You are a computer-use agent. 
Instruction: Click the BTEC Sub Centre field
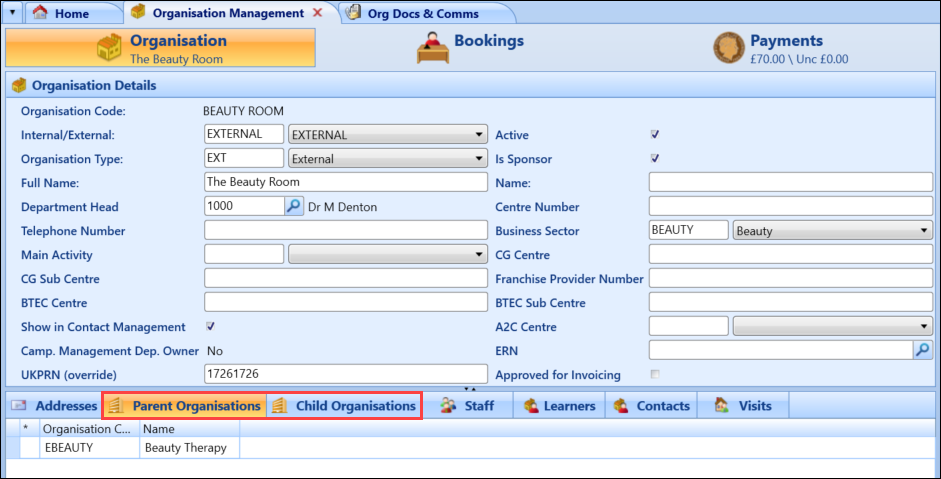pyautogui.click(x=791, y=302)
